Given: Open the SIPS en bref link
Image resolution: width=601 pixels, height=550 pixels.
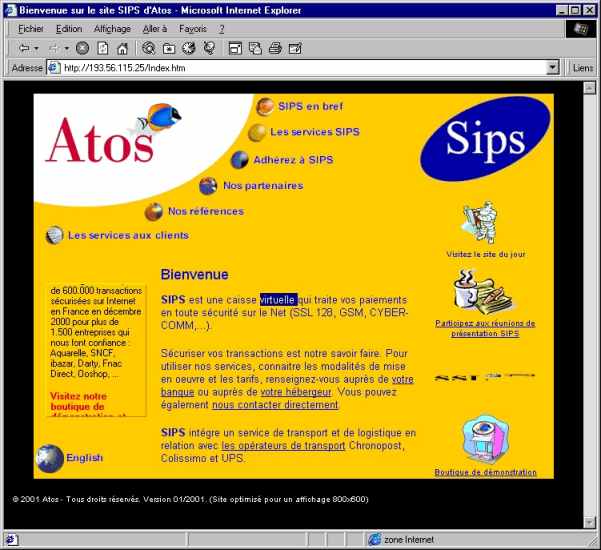Looking at the screenshot, I should [x=310, y=106].
